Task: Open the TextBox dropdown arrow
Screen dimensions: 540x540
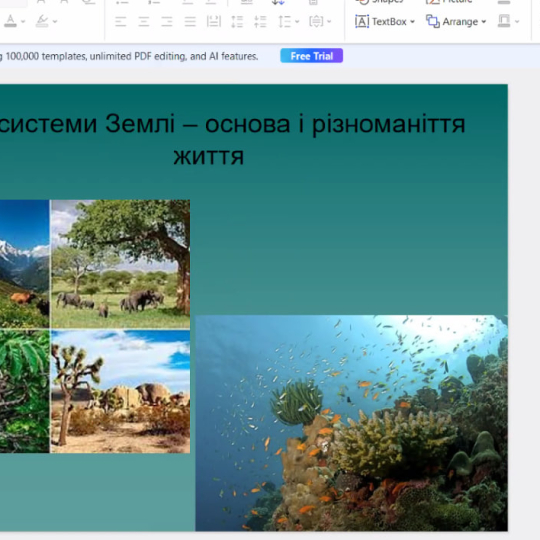Action: [x=412, y=22]
